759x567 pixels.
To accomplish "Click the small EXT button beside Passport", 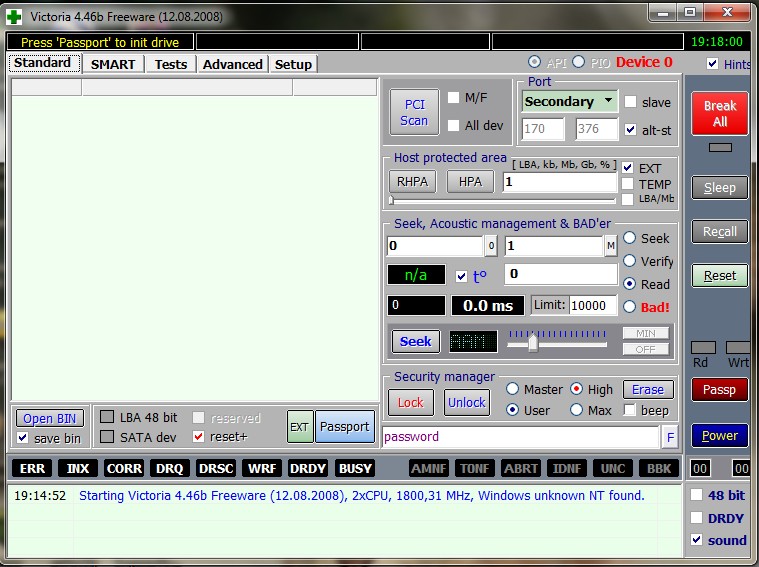I will click(x=299, y=427).
